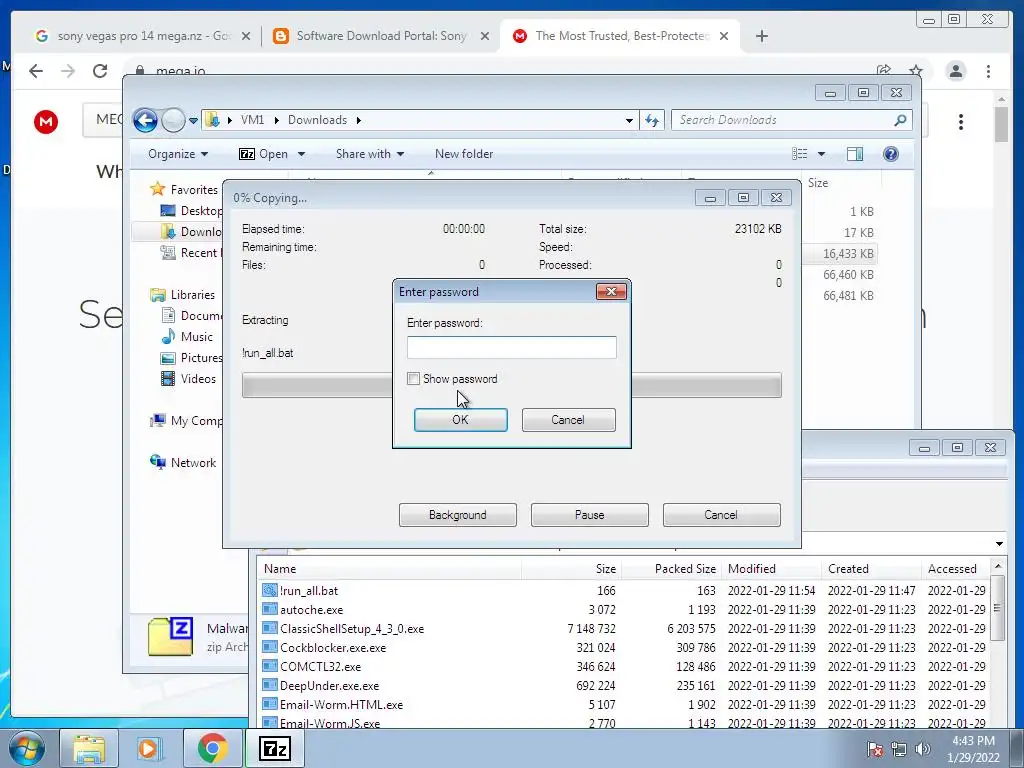Click the search magnifier icon in Explorer
1024x768 pixels.
pyautogui.click(x=901, y=120)
